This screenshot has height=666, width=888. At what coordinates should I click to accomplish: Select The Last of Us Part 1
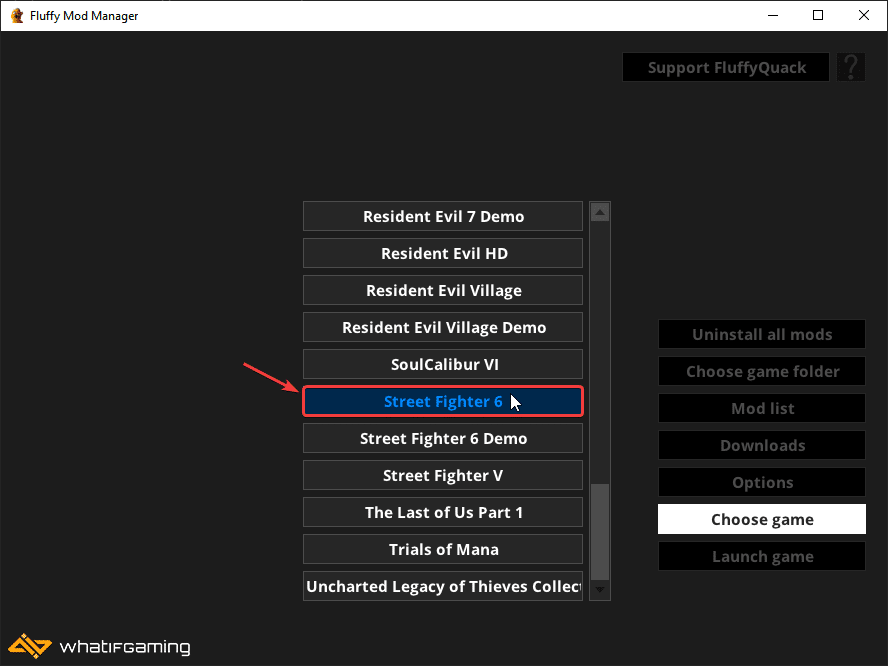tap(443, 513)
